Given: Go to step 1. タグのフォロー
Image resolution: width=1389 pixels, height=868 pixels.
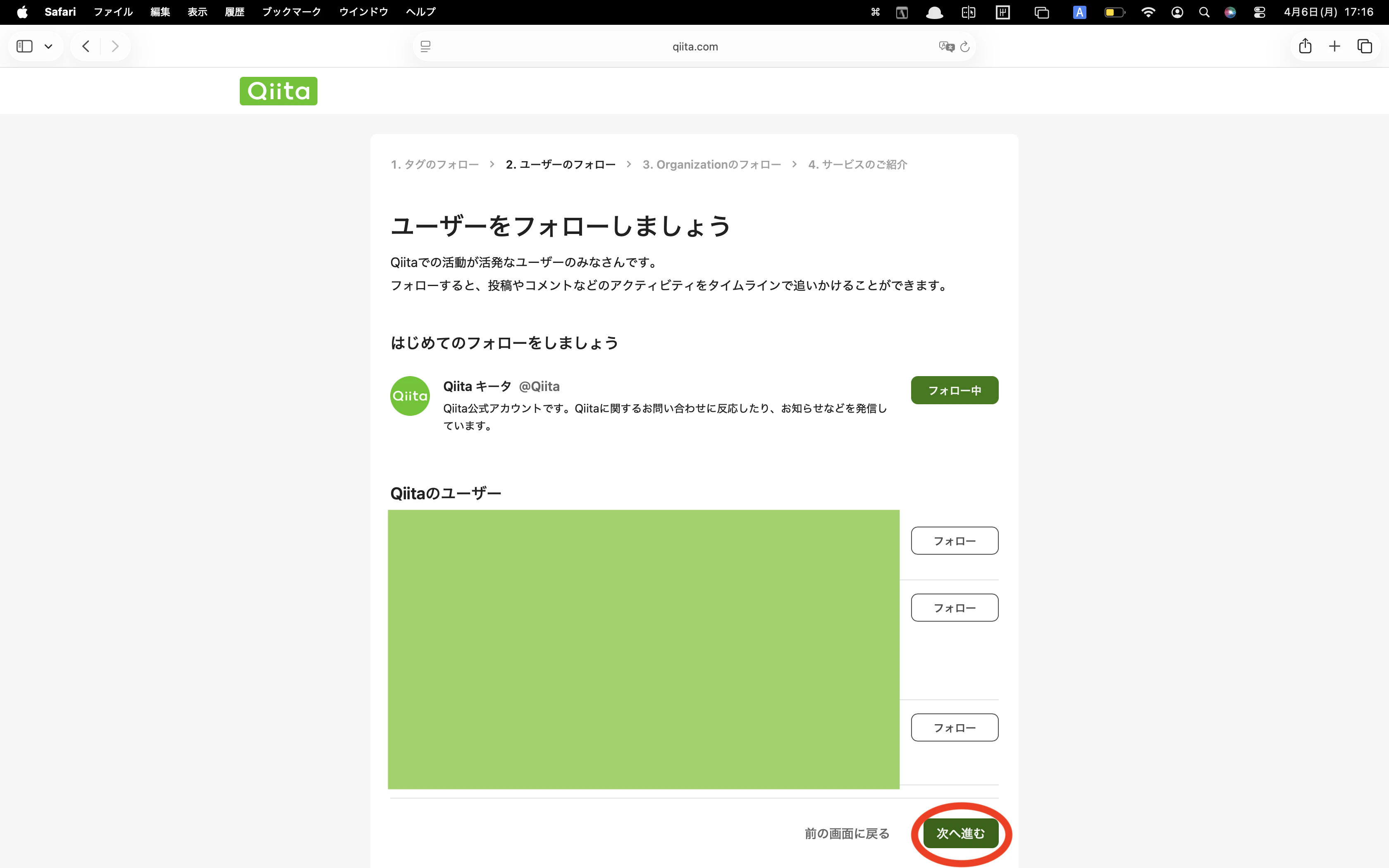Looking at the screenshot, I should [x=434, y=165].
